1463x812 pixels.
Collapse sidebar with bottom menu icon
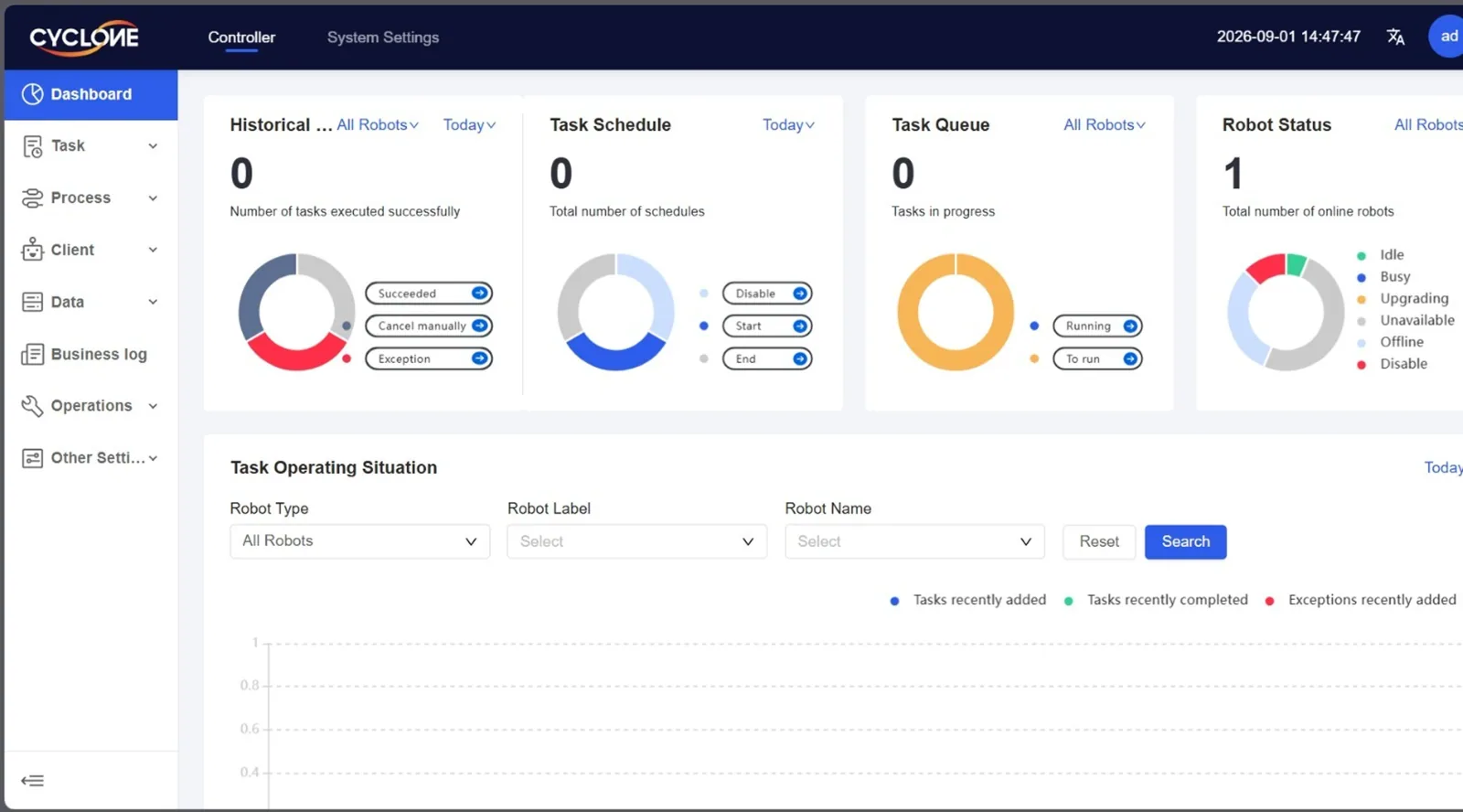pyautogui.click(x=33, y=780)
